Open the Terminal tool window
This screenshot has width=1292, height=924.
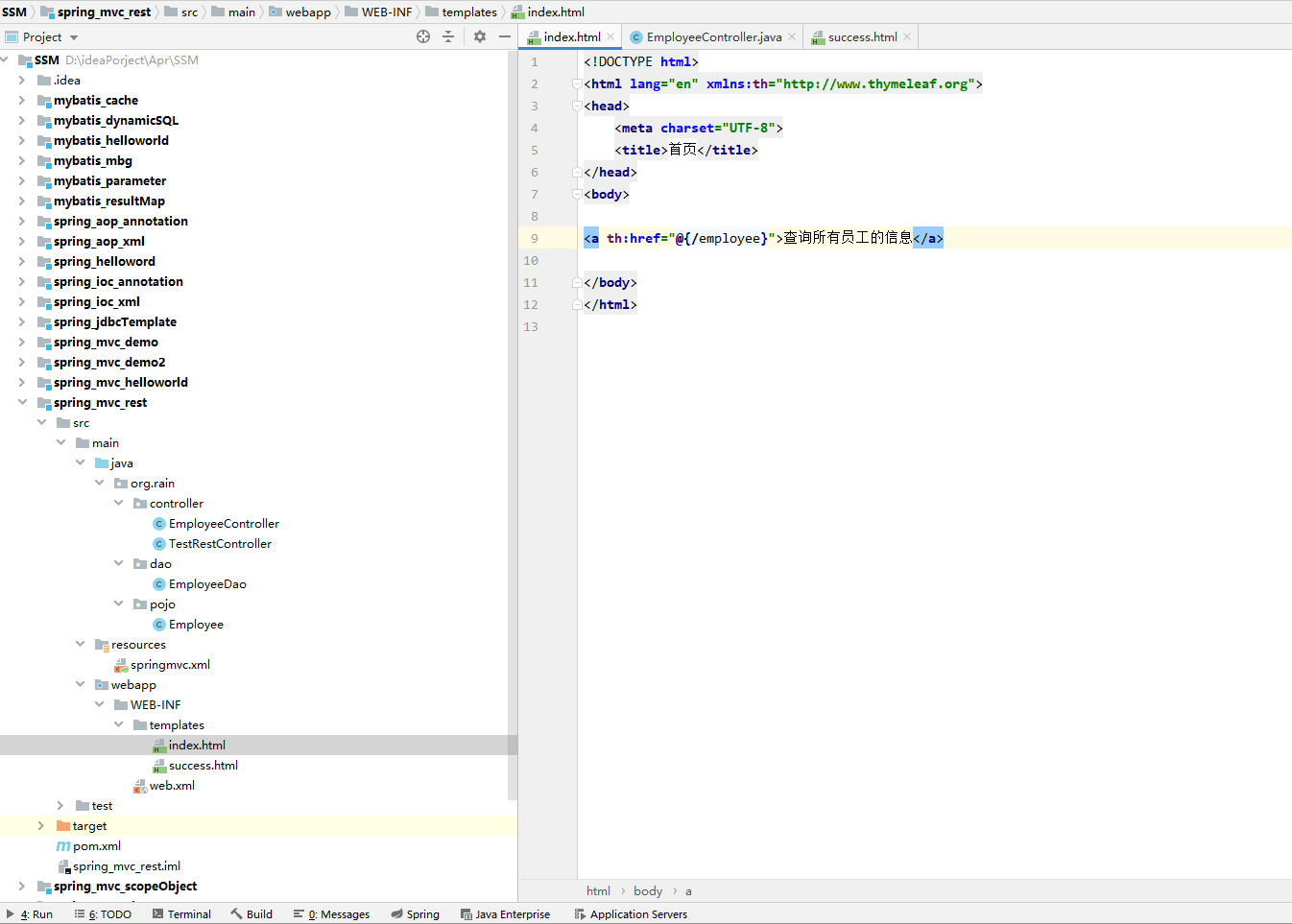(x=181, y=914)
